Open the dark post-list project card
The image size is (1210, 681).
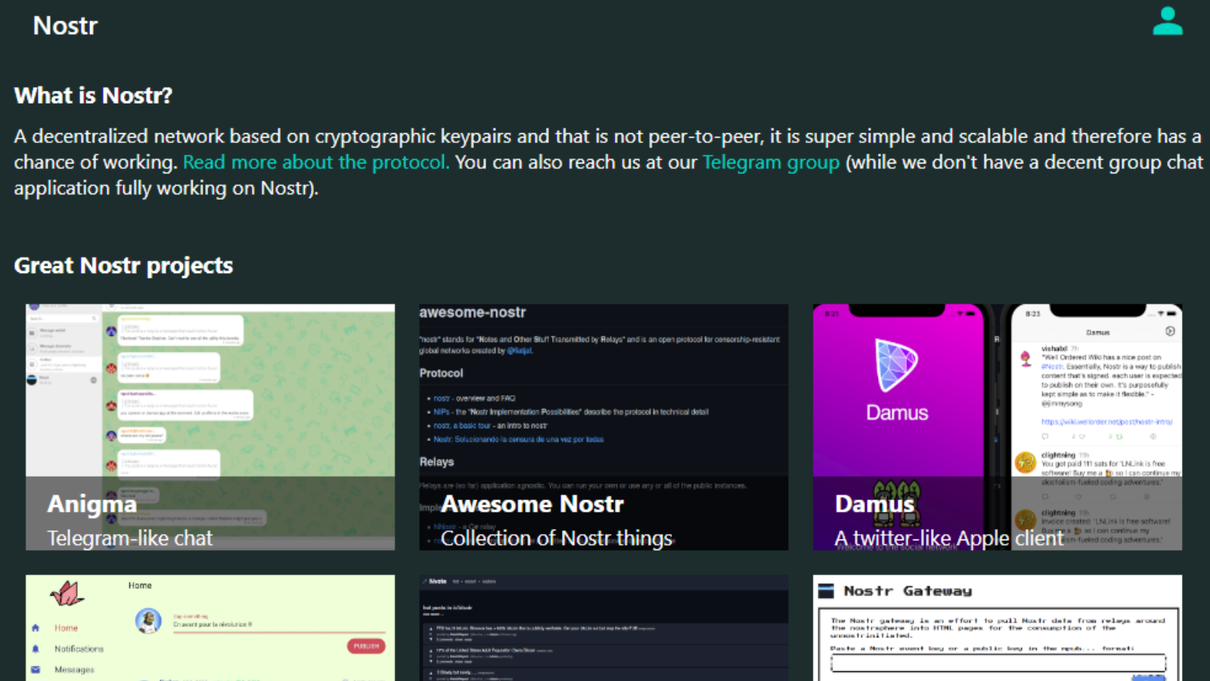(x=604, y=628)
